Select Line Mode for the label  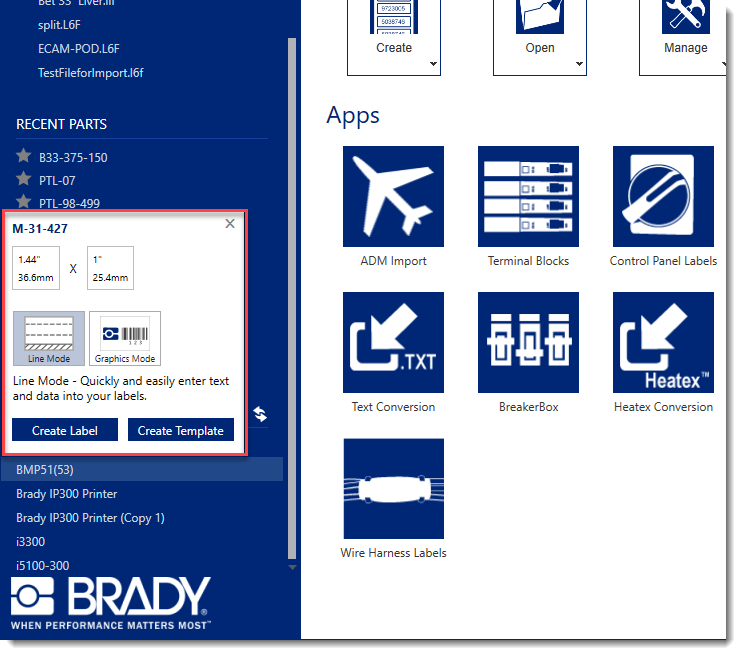click(x=49, y=338)
